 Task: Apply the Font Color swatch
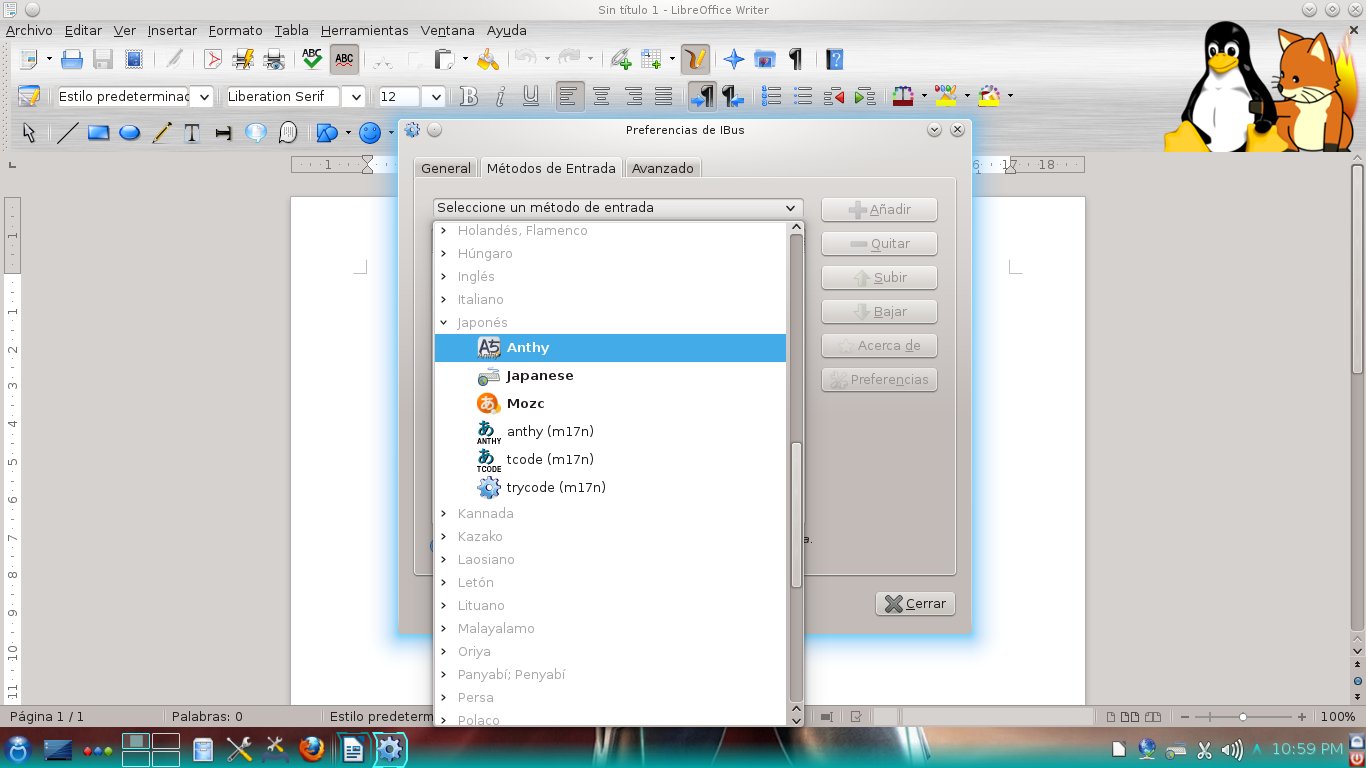coord(903,96)
